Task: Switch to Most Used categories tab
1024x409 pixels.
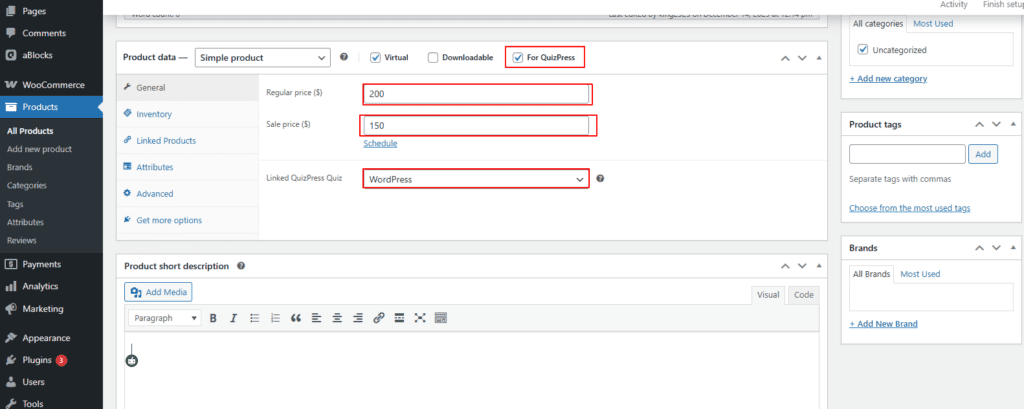Action: pyautogui.click(x=933, y=24)
